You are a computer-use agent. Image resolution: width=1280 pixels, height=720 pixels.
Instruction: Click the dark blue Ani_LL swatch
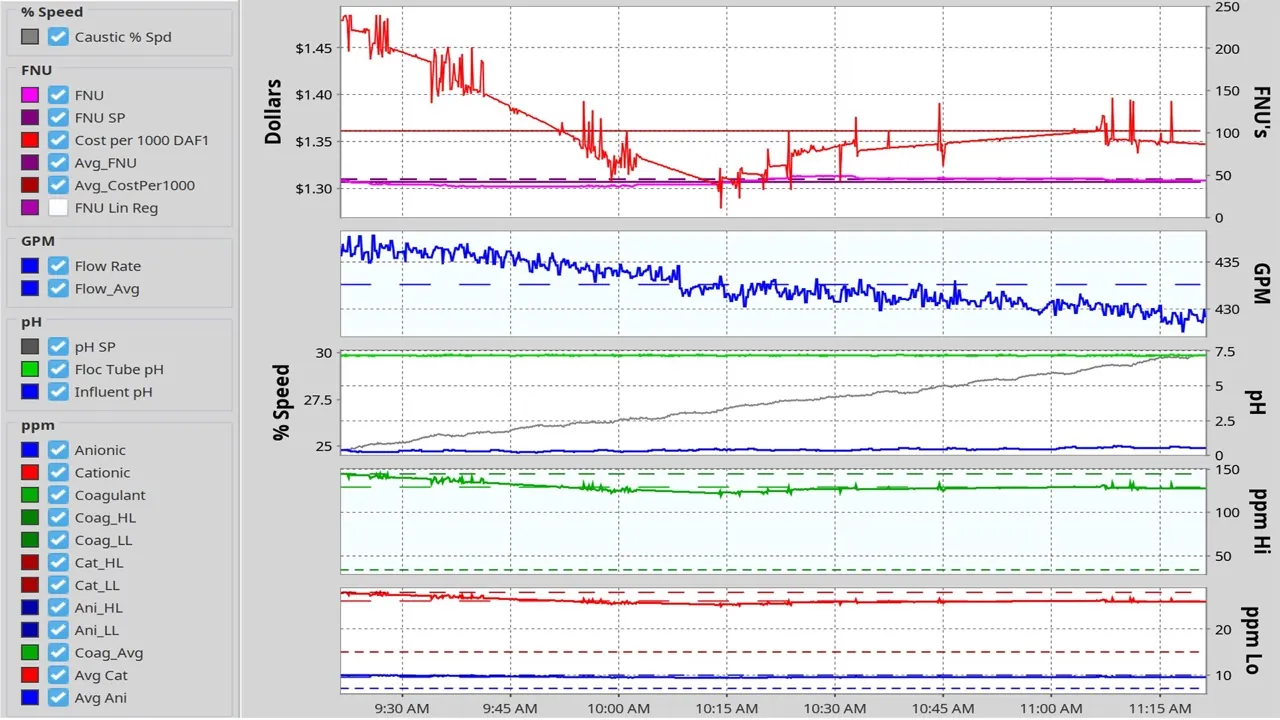[30, 630]
